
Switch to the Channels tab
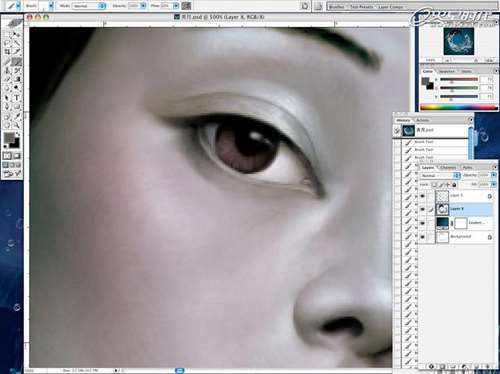pos(448,167)
